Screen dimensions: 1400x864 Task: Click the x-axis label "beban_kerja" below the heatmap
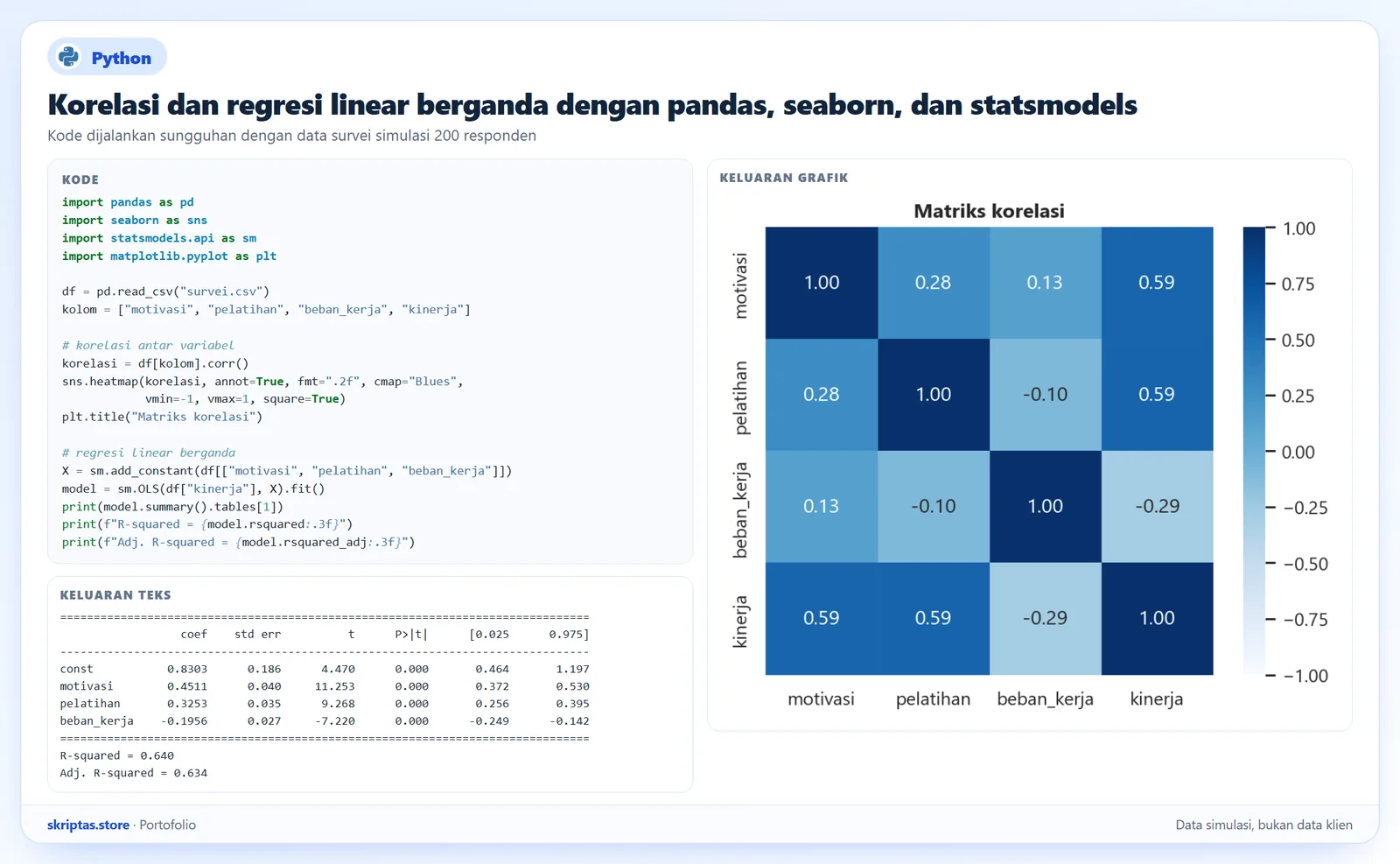[1046, 699]
